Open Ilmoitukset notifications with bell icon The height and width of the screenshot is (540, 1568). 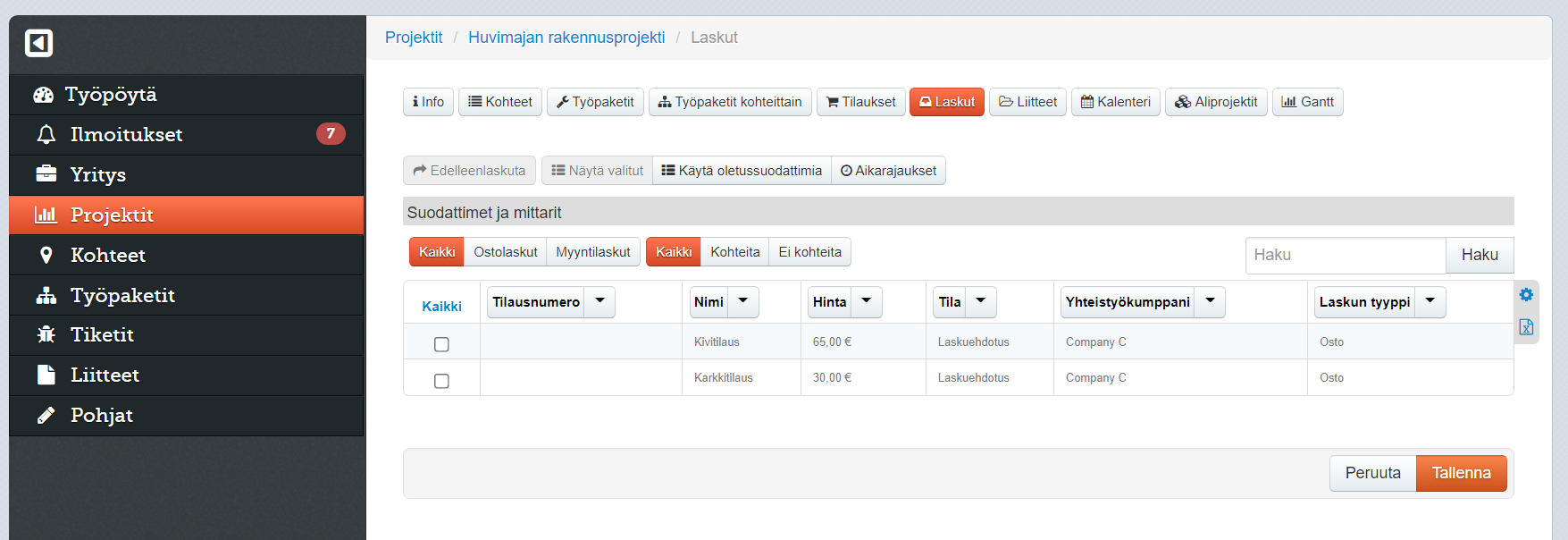46,134
